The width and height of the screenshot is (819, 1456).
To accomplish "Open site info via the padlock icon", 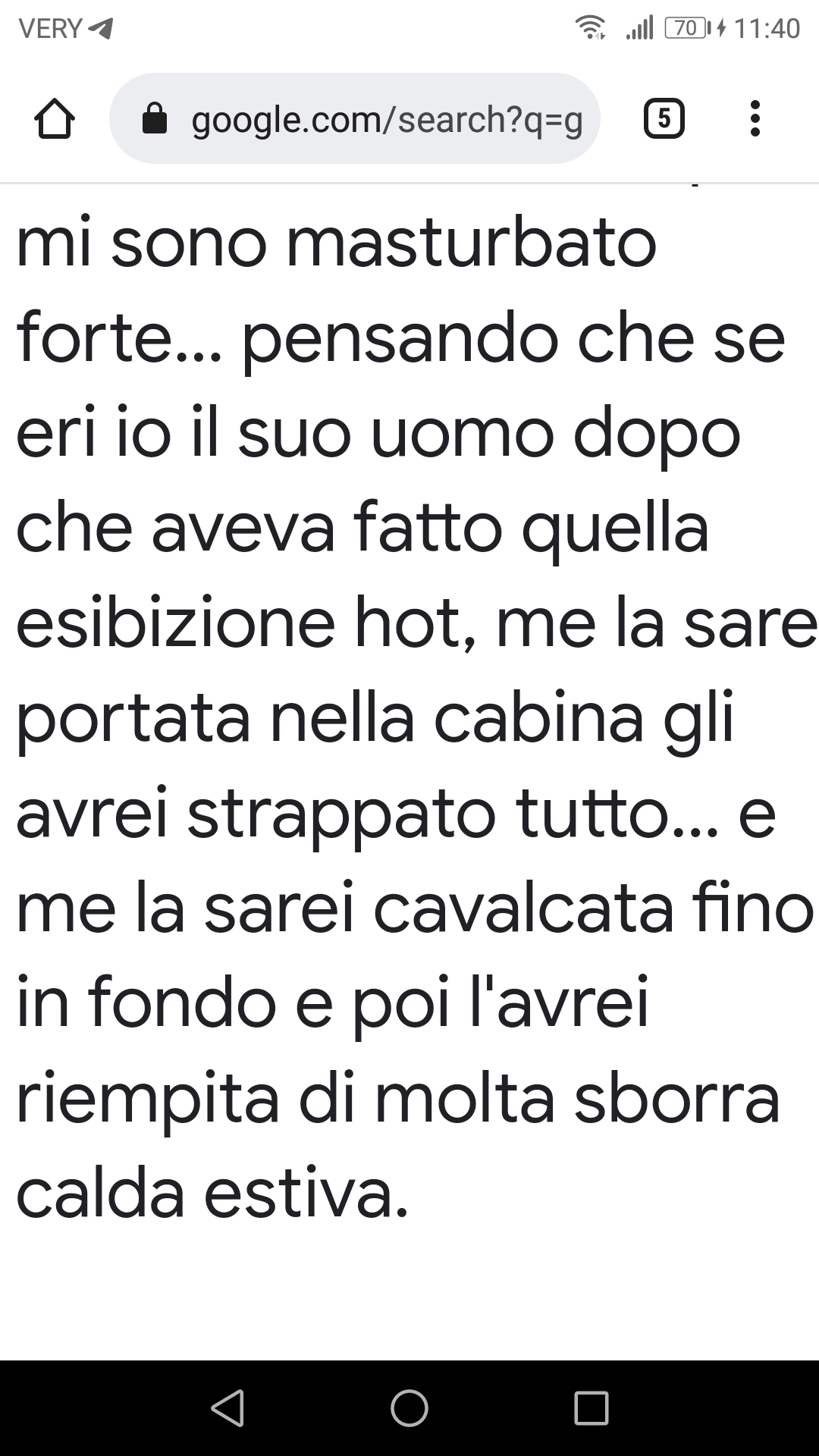I will pos(155,119).
